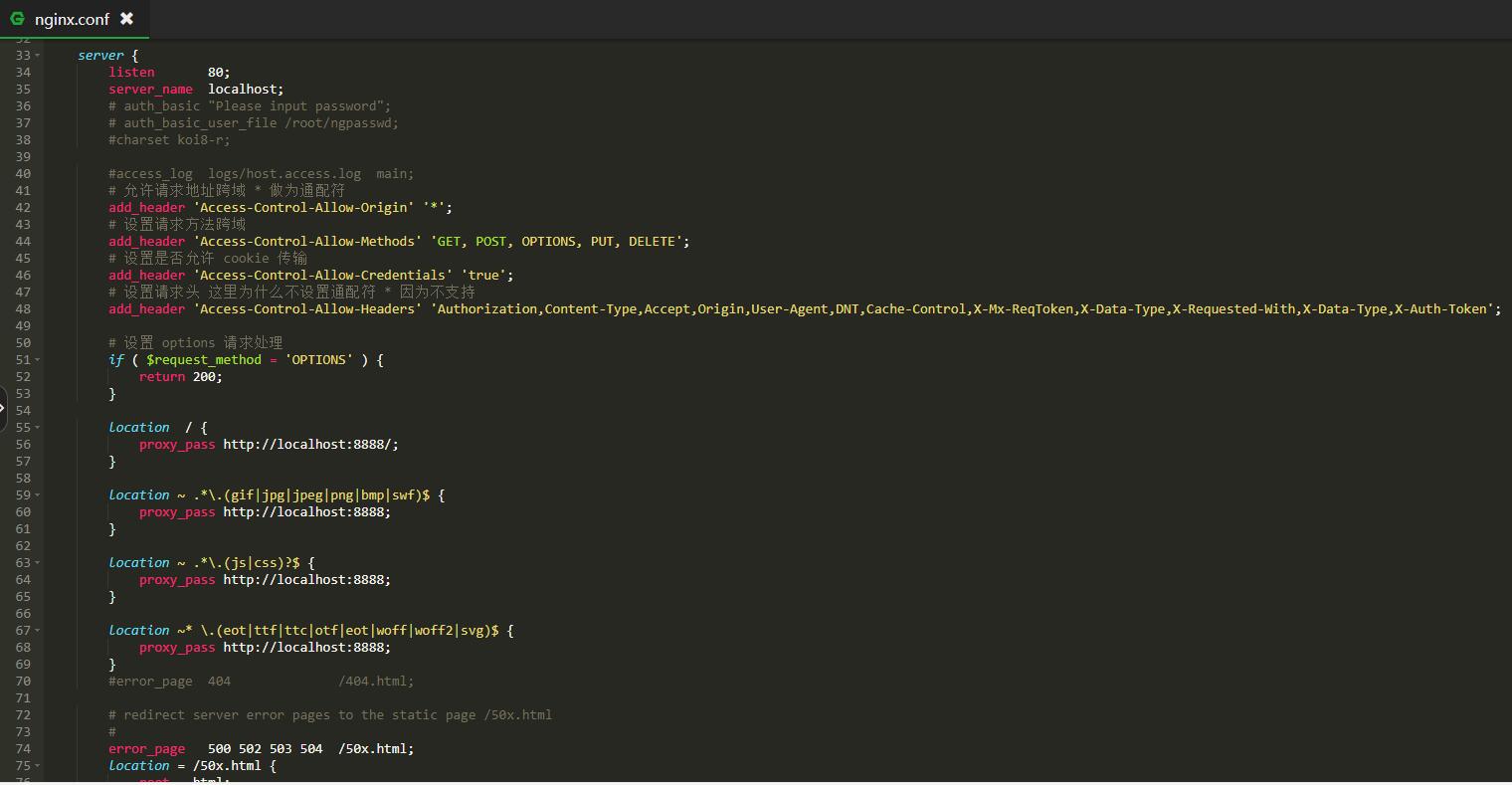Image resolution: width=1512 pixels, height=785 pixels.
Task: Click the 'redirect server error pages' comment
Action: pos(330,714)
